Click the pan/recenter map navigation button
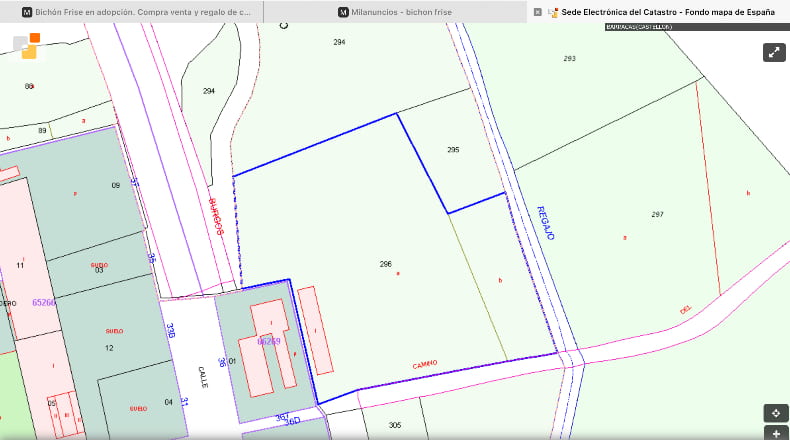The width and height of the screenshot is (790, 440). 776,413
